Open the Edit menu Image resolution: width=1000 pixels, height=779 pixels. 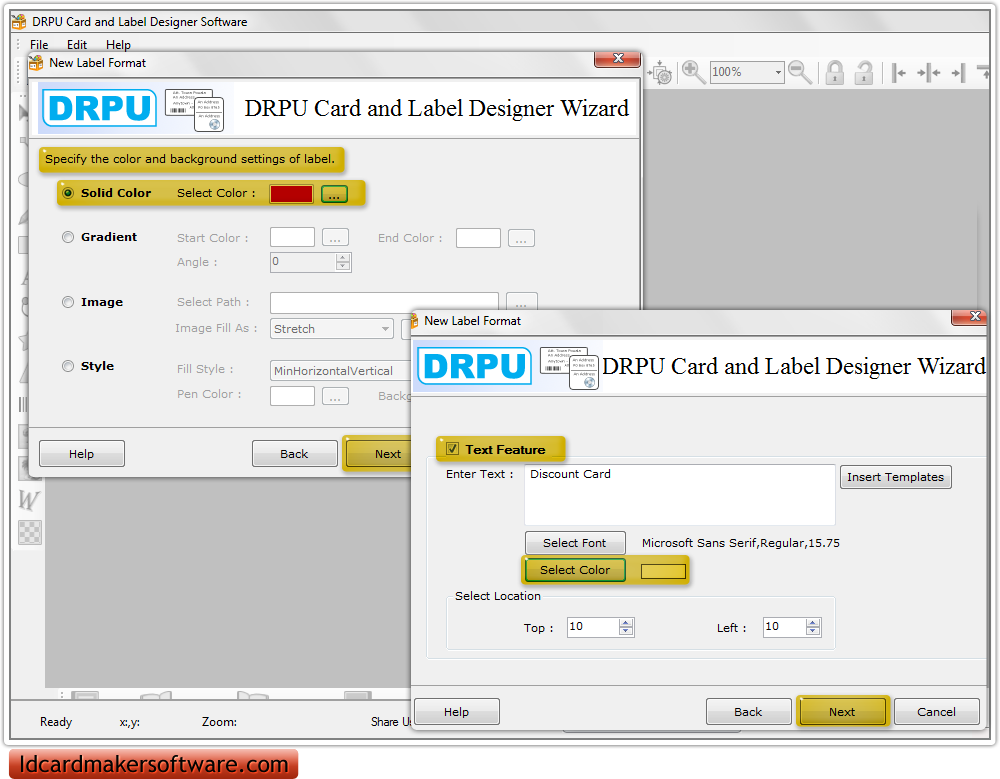tap(76, 44)
